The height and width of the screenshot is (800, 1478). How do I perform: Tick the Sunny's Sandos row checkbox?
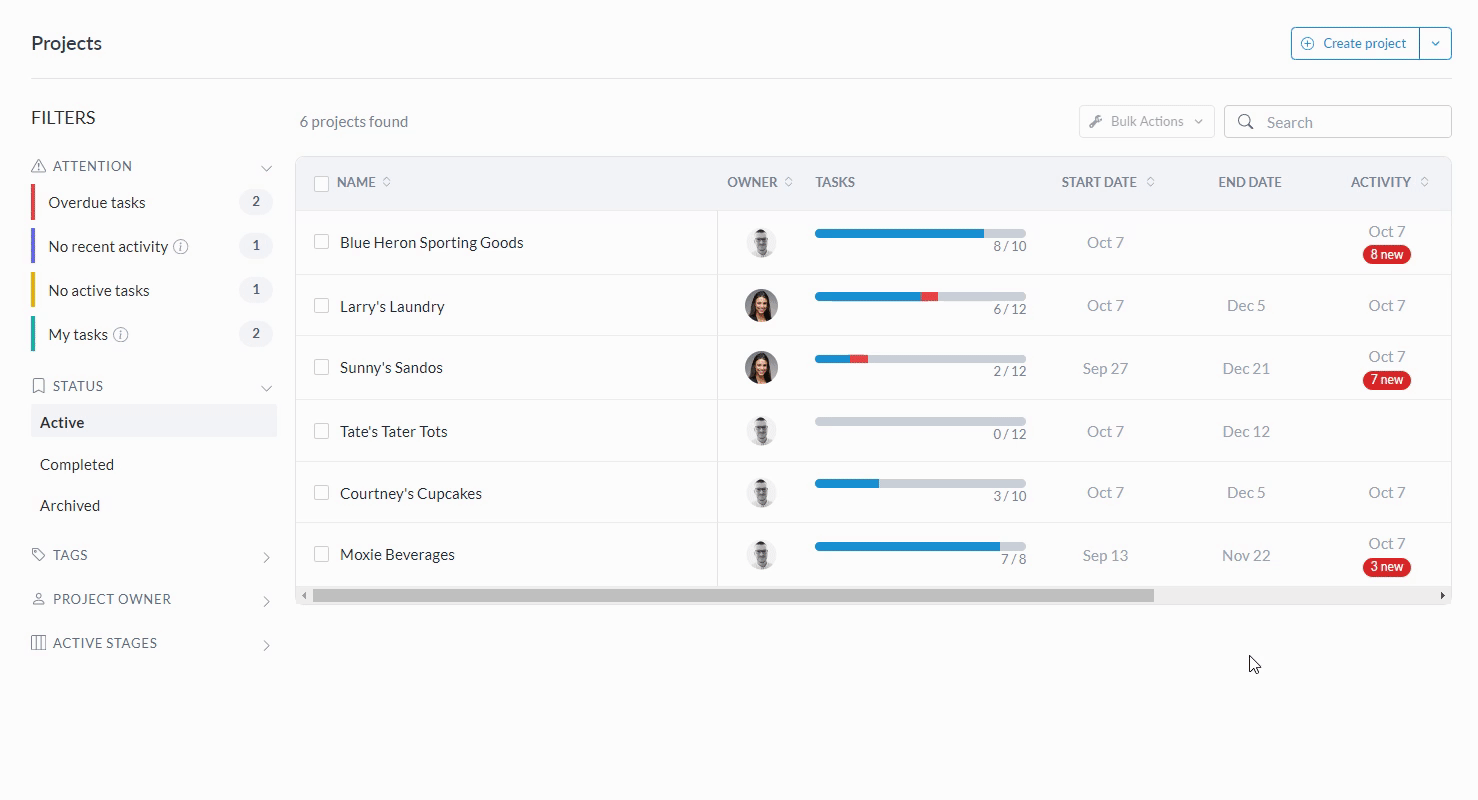[x=321, y=367]
